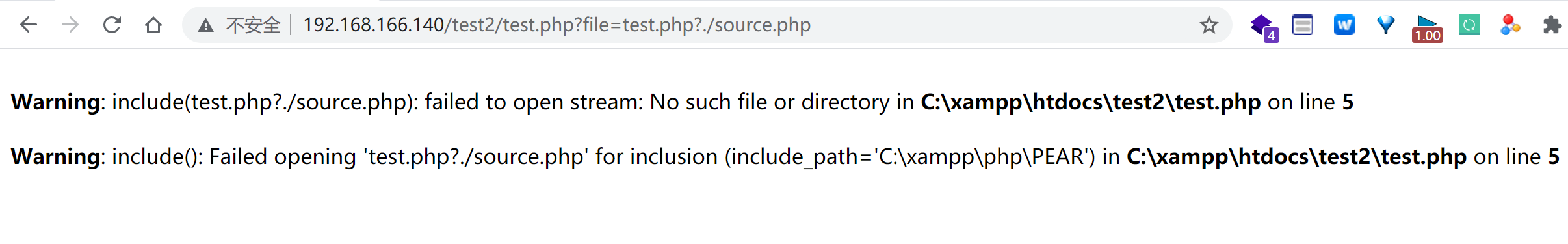Reload the current page

112,25
